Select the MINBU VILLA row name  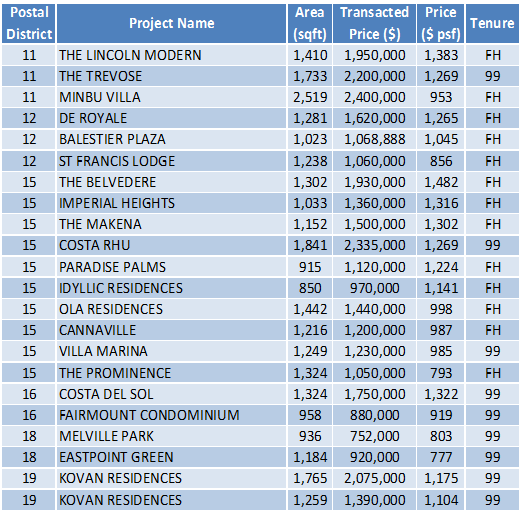pyautogui.click(x=100, y=97)
